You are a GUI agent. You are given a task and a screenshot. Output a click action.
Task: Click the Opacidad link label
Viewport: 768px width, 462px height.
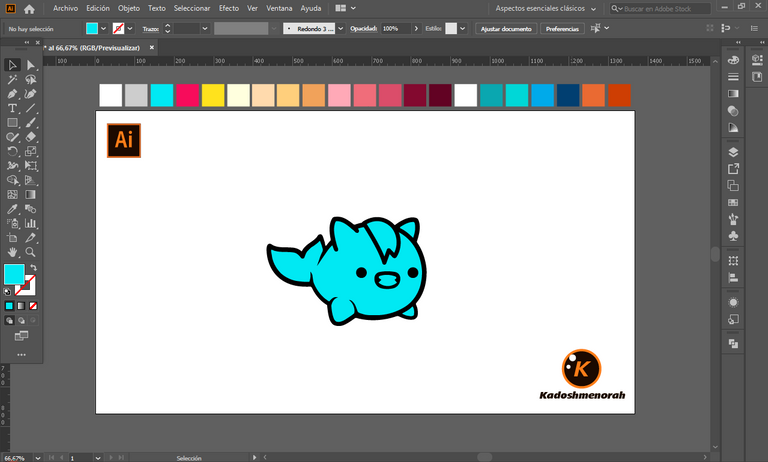pyautogui.click(x=363, y=28)
